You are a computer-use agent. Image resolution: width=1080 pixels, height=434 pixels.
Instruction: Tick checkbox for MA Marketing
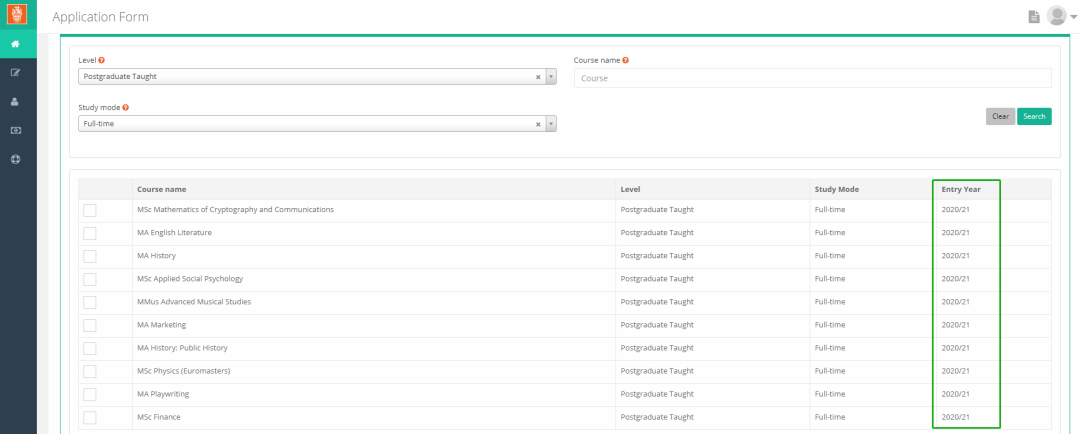(x=90, y=325)
